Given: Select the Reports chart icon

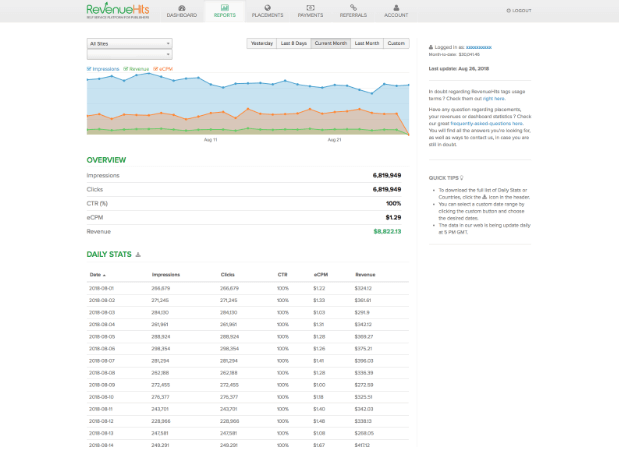Looking at the screenshot, I should click(x=224, y=8).
